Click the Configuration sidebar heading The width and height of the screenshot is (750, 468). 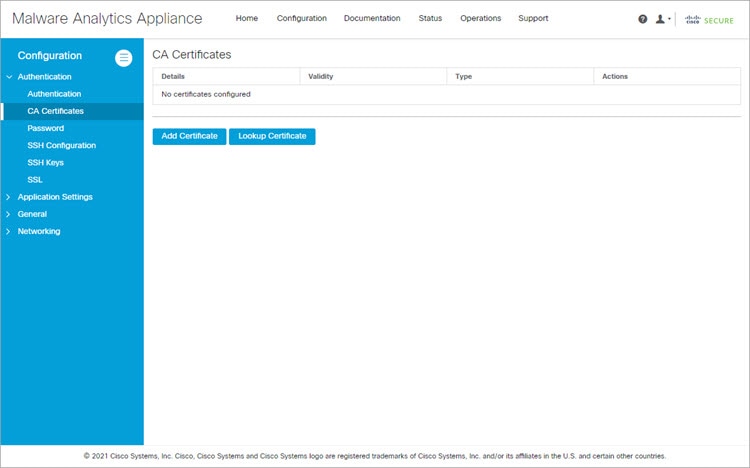[x=50, y=56]
